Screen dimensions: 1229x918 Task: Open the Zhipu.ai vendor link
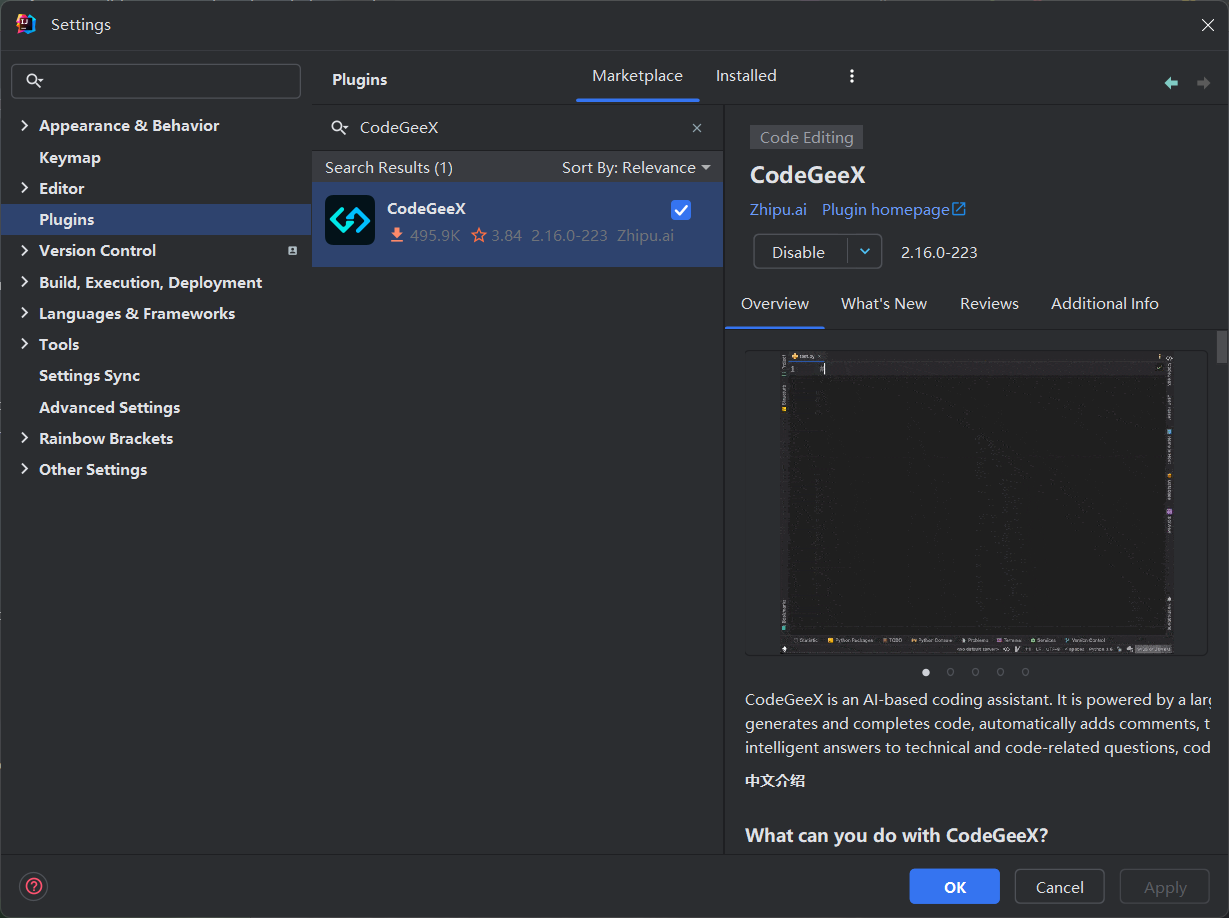778,210
